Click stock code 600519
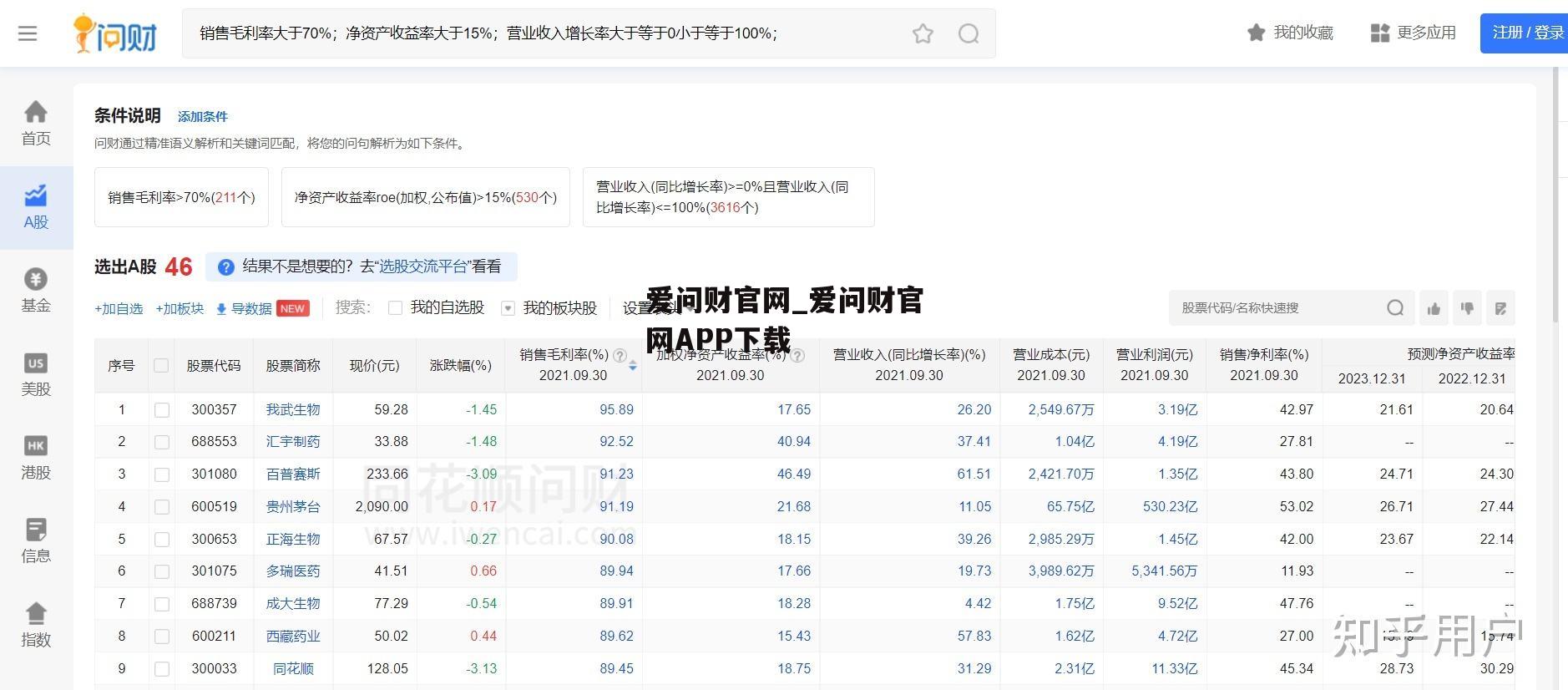The image size is (1568, 690). click(x=214, y=506)
